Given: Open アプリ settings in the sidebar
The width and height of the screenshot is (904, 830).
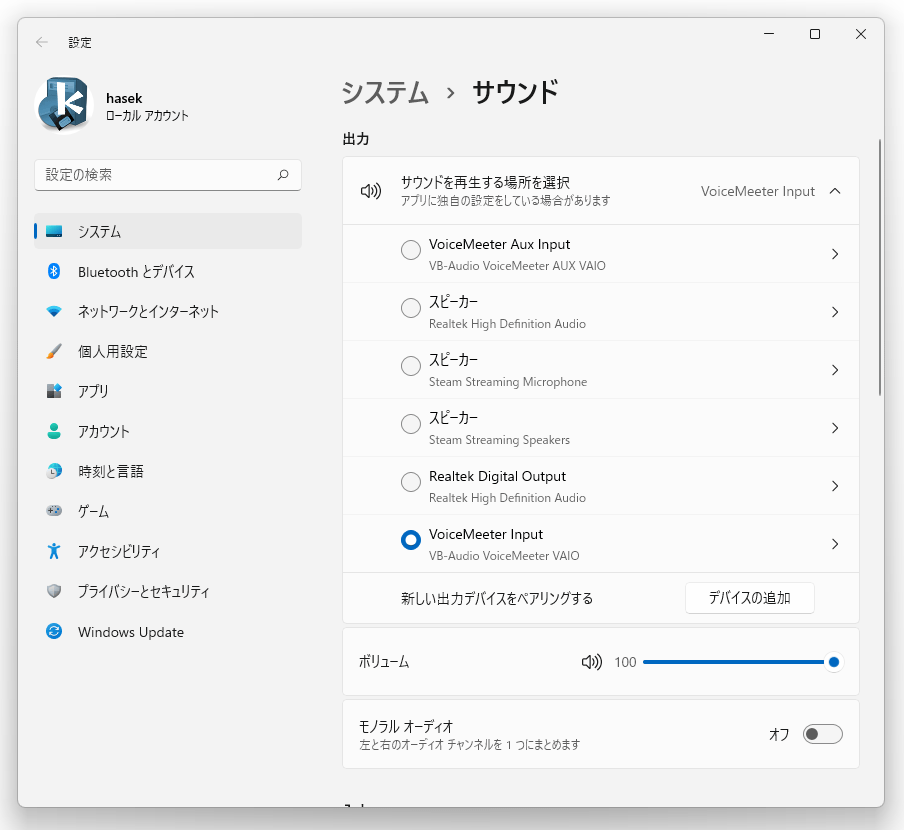Looking at the screenshot, I should click(168, 391).
